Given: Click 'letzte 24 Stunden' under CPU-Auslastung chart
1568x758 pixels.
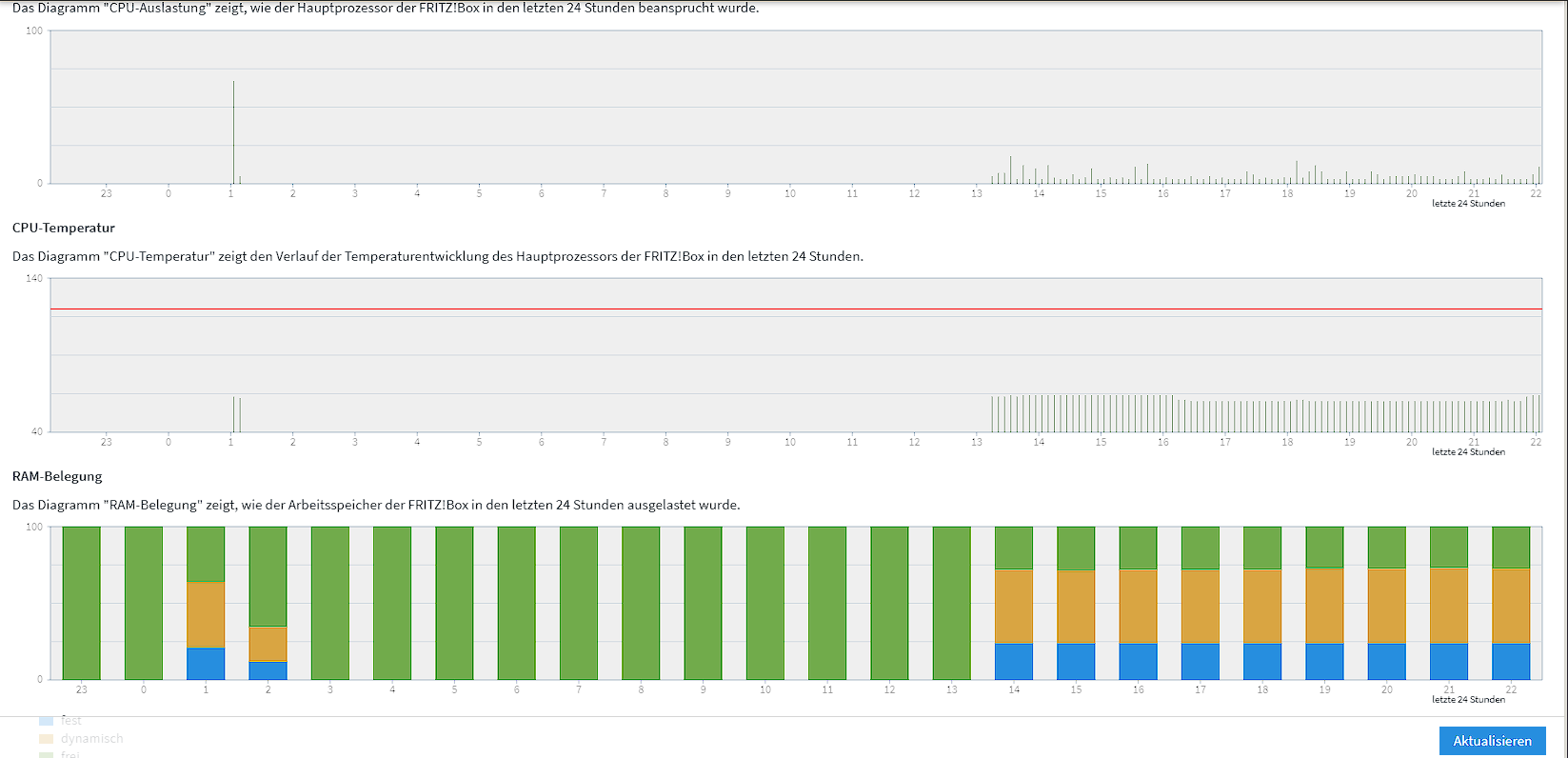Looking at the screenshot, I should tap(1469, 204).
